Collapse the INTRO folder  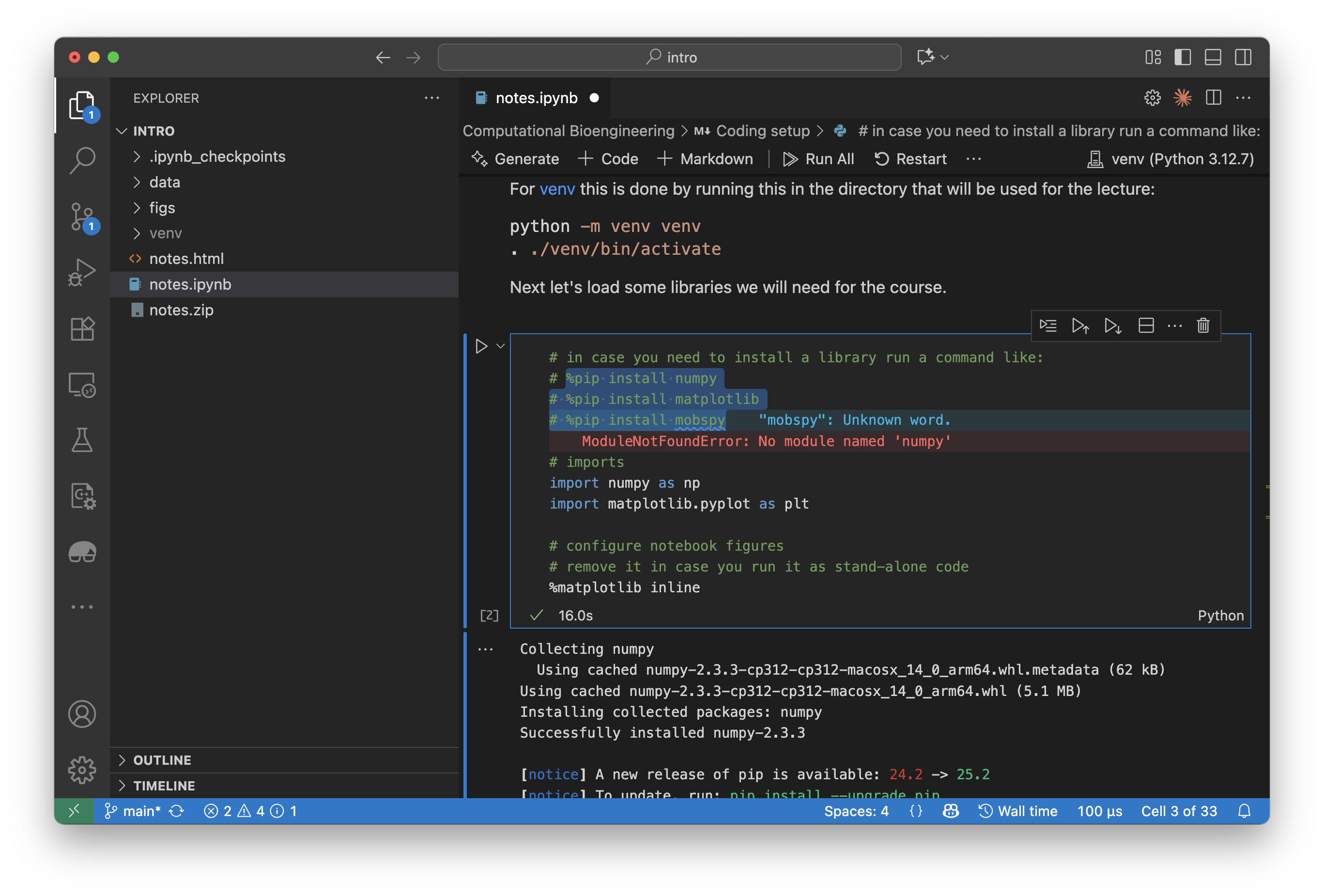[x=123, y=131]
